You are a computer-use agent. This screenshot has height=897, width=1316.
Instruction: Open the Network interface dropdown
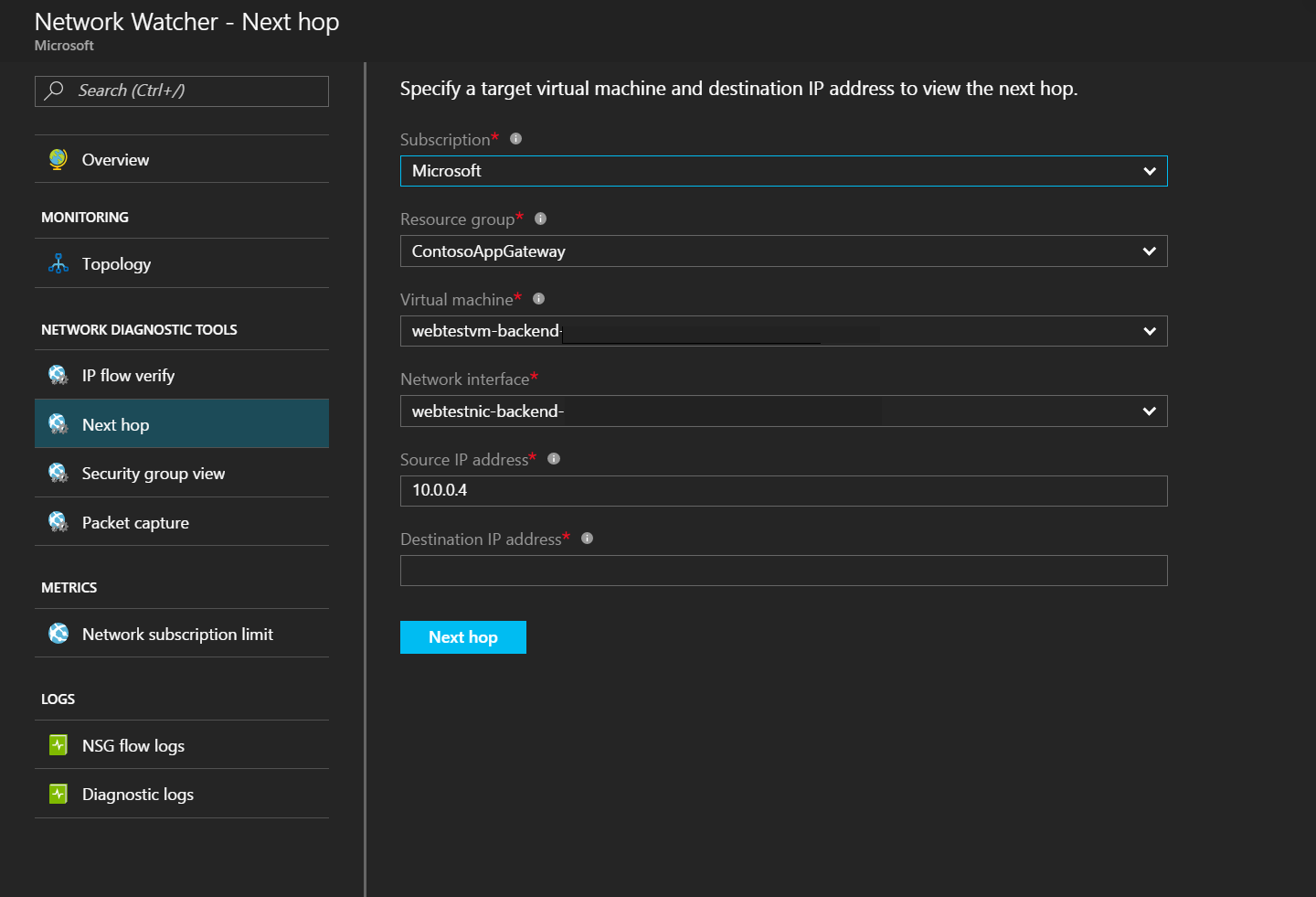point(1149,411)
